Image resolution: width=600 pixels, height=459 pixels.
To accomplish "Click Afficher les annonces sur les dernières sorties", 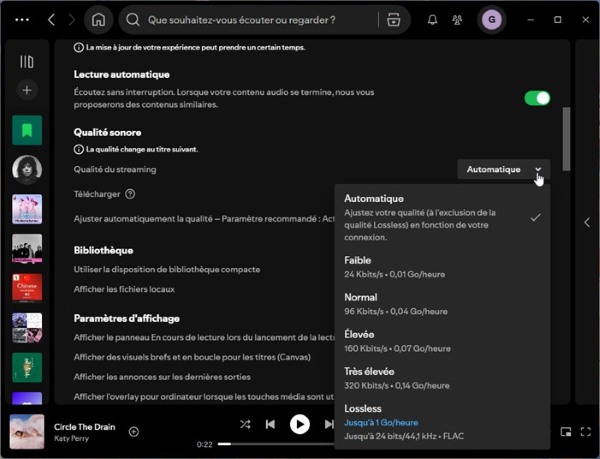I will coord(162,377).
